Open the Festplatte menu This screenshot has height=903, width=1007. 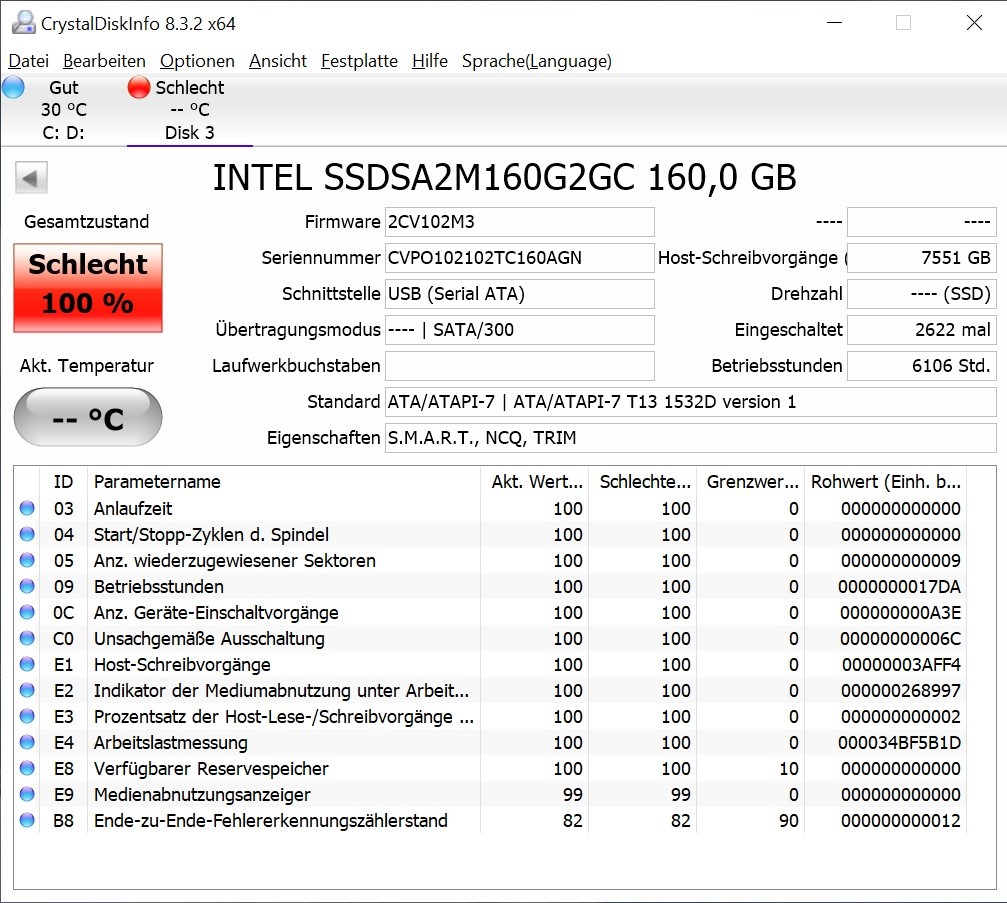coord(359,61)
